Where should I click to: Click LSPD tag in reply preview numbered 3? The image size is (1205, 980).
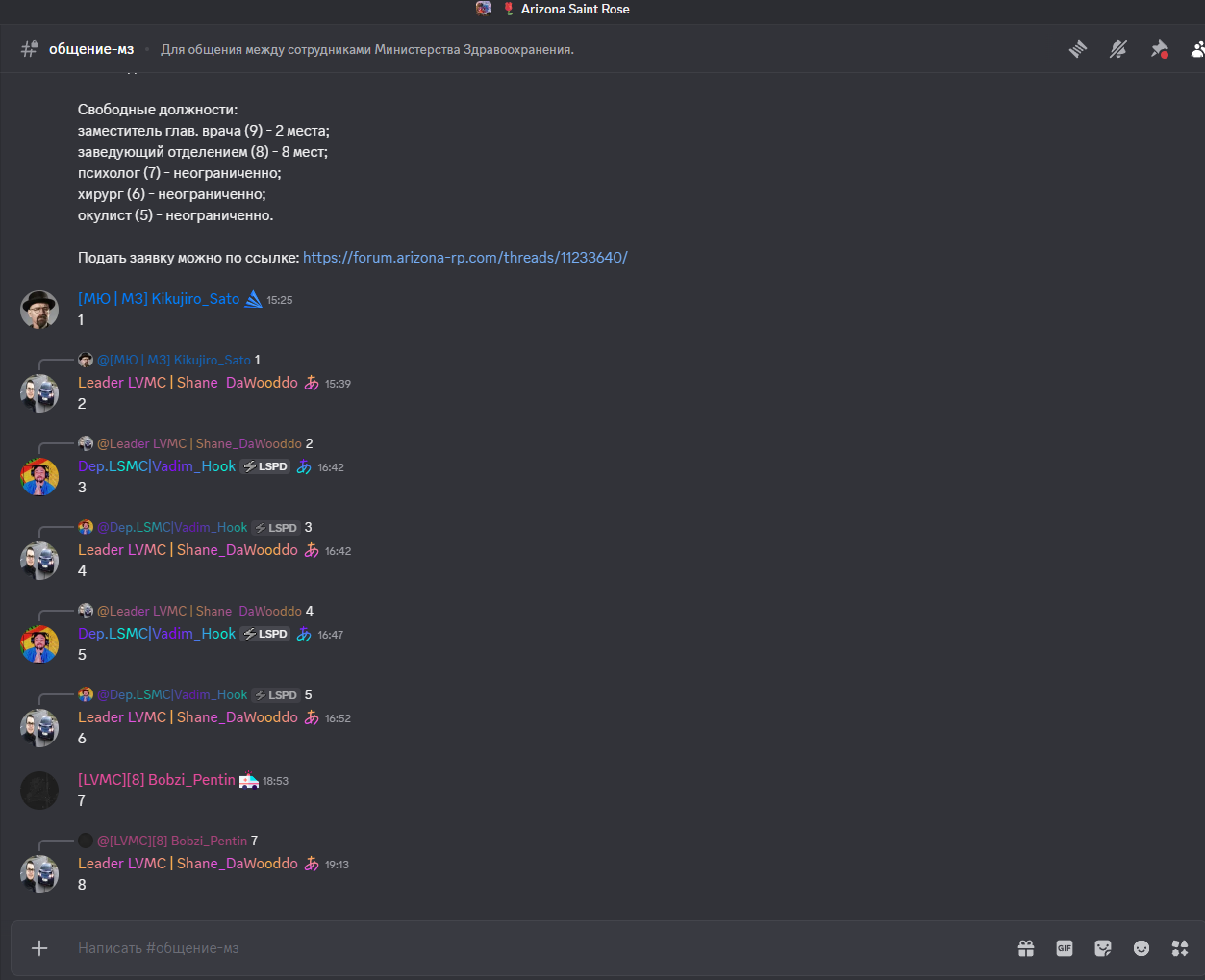click(x=276, y=528)
